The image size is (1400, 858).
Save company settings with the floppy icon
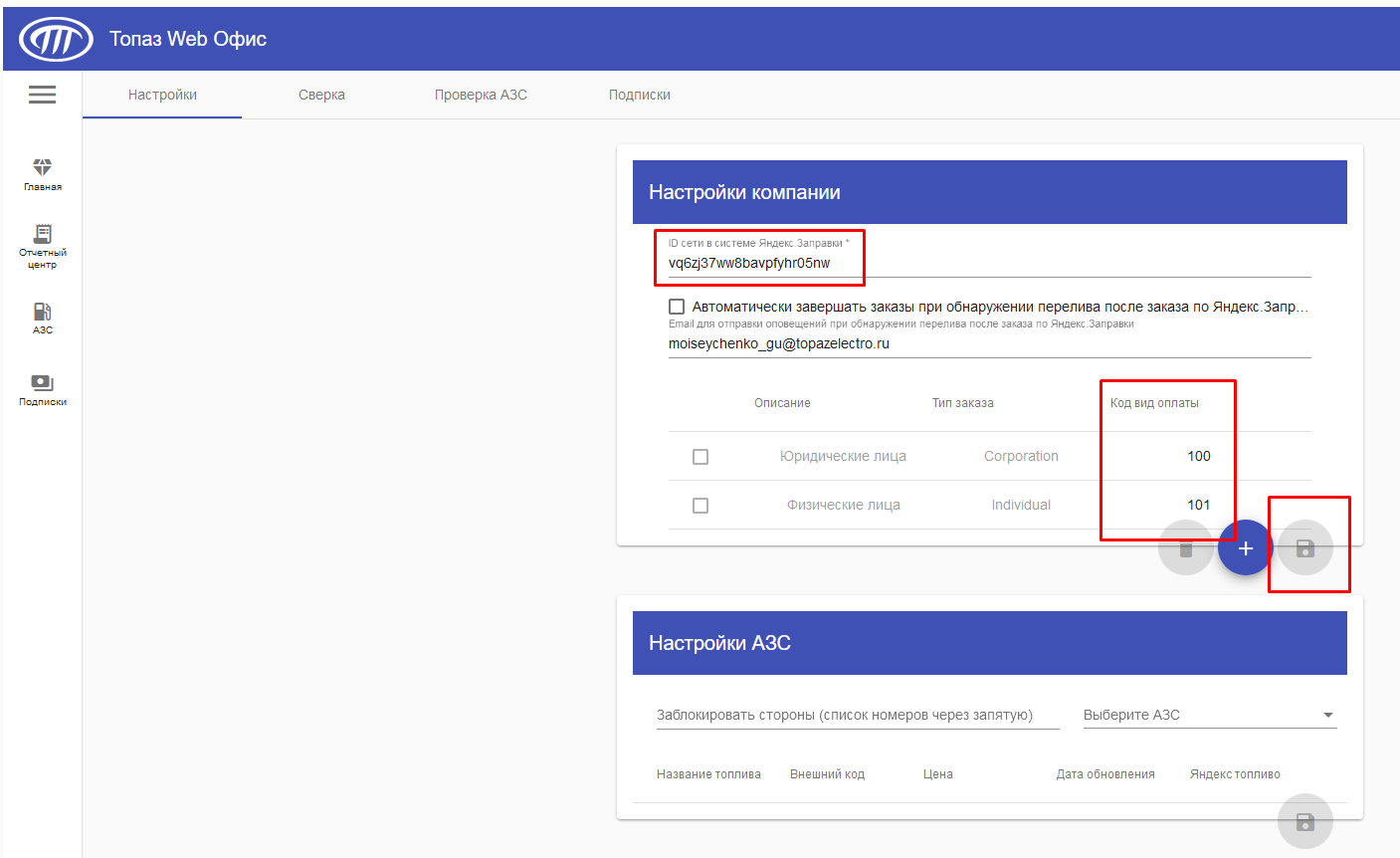(x=1305, y=548)
